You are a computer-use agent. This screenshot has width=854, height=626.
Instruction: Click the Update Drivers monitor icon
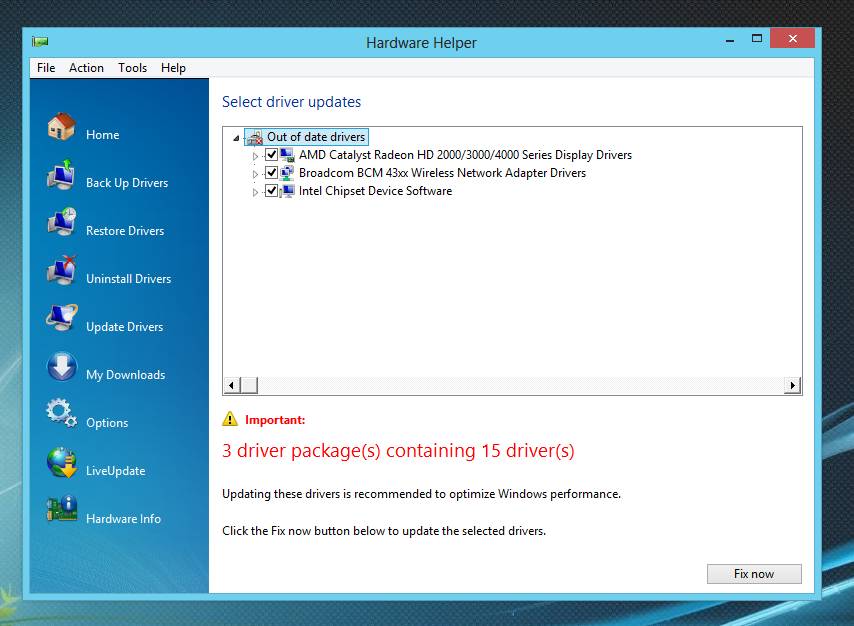pos(62,318)
